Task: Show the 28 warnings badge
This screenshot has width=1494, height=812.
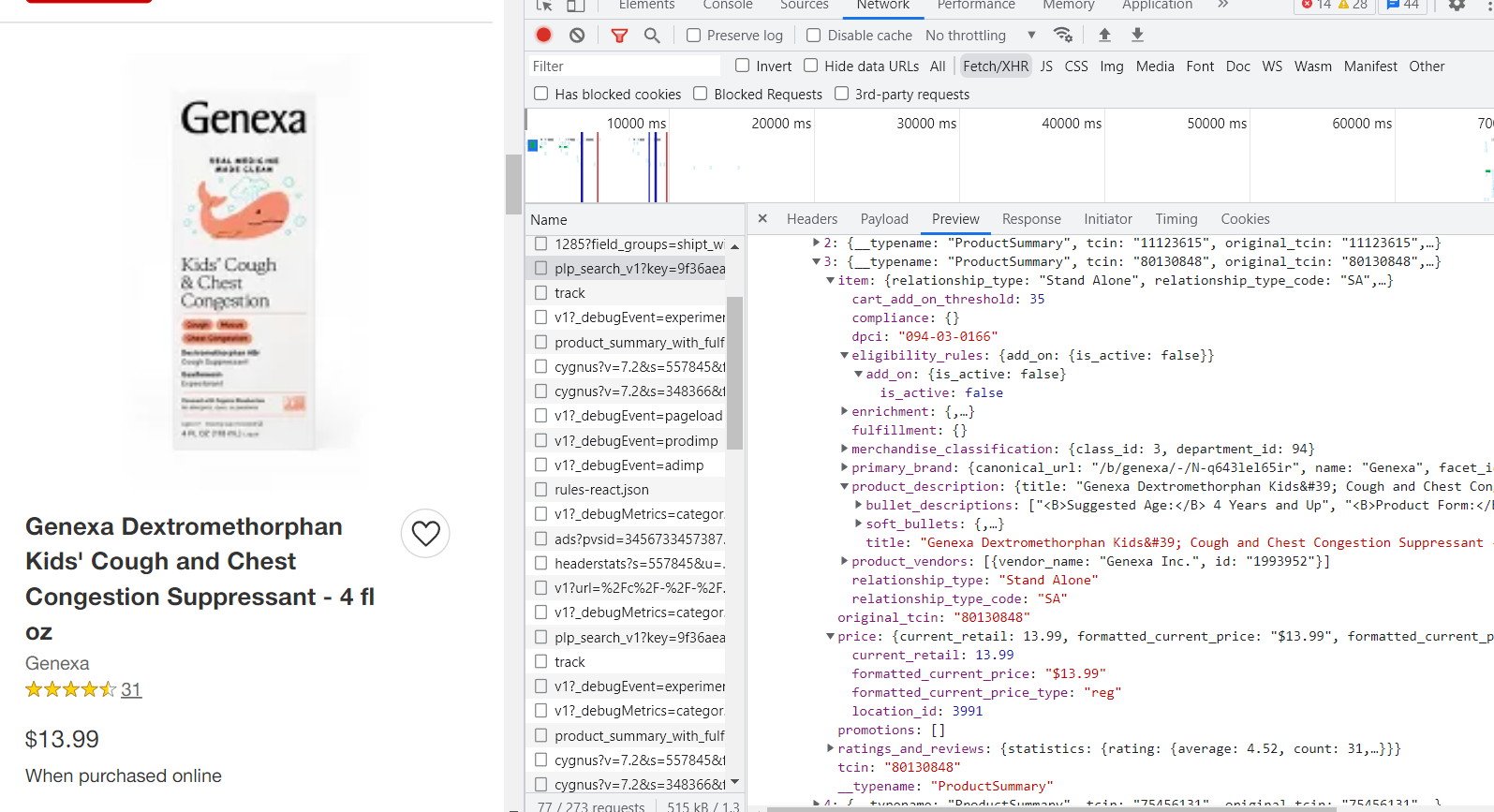Action: coord(1353,5)
